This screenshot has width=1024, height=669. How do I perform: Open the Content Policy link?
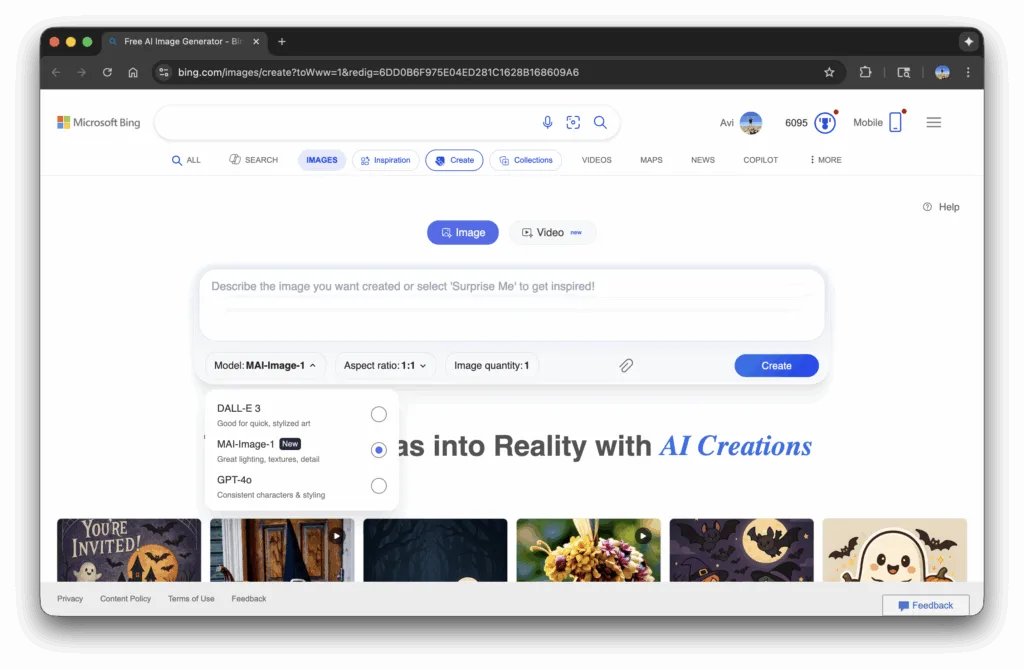pos(125,598)
